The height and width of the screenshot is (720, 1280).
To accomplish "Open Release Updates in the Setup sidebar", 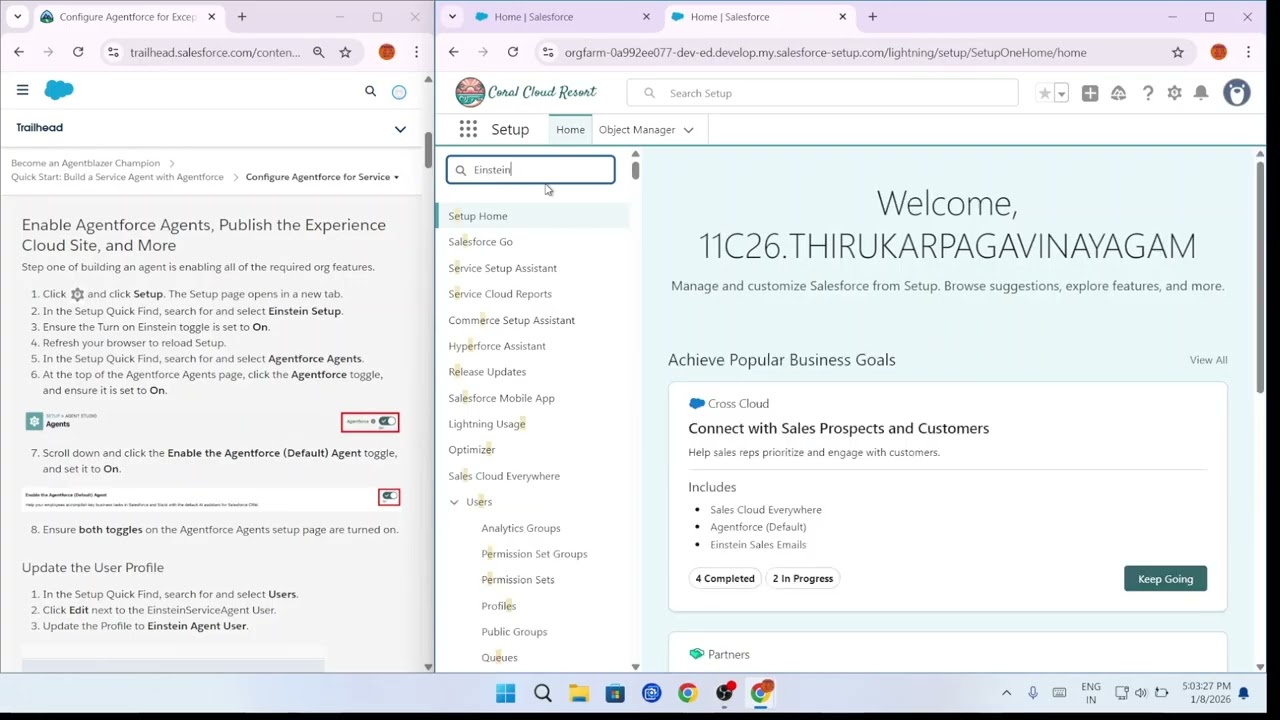I will tap(487, 372).
